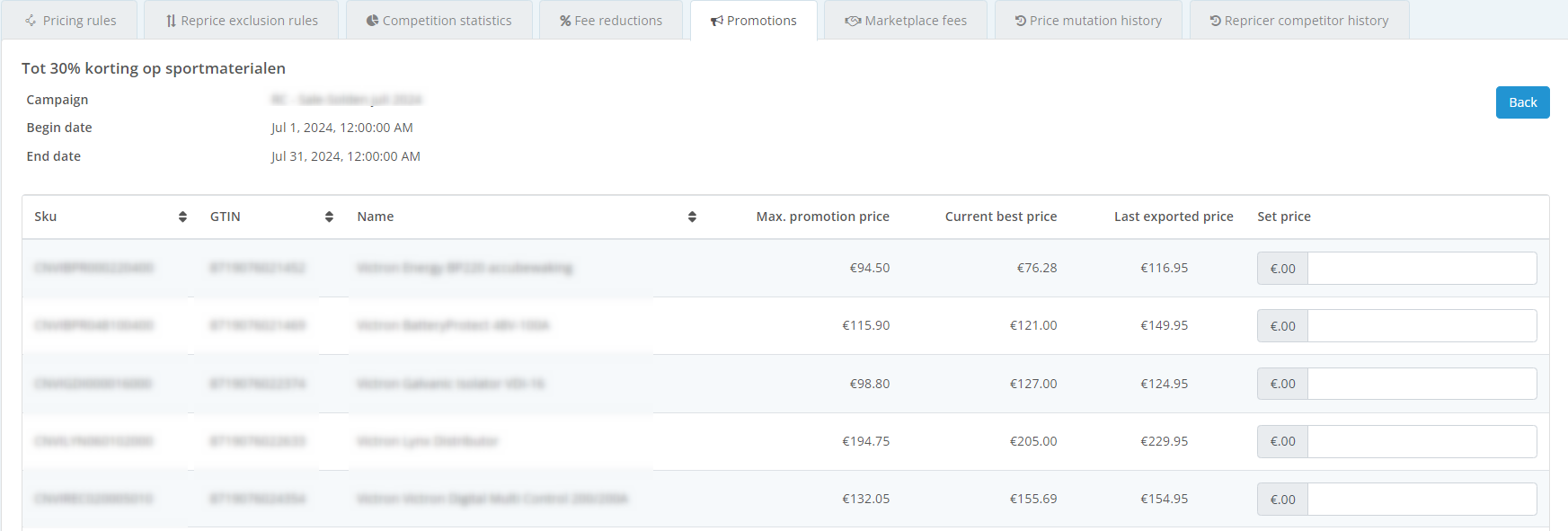Click the Pricing rules tab icon
The height and width of the screenshot is (531, 1568).
pyautogui.click(x=31, y=21)
